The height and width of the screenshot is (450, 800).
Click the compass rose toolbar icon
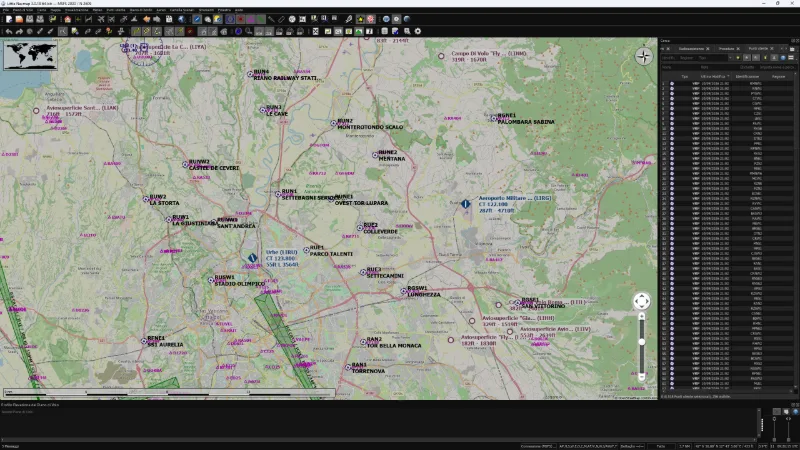coord(292,19)
